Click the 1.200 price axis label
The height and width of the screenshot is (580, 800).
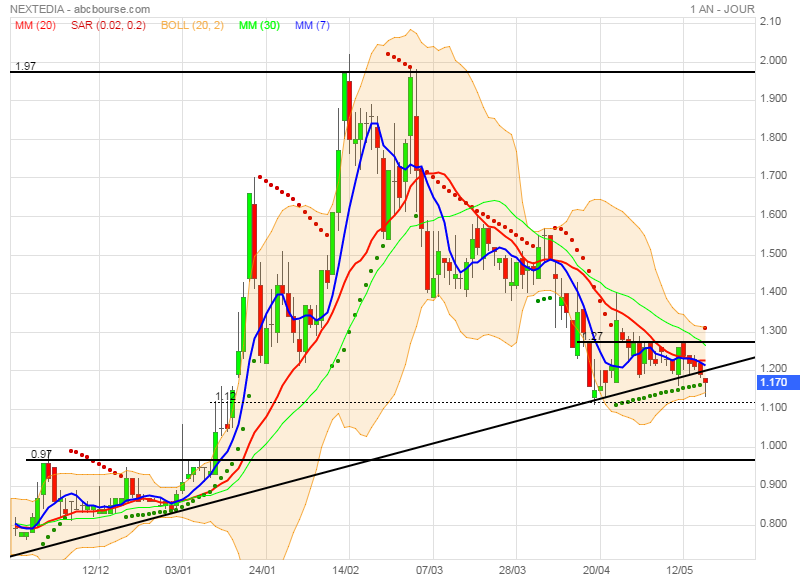click(773, 368)
